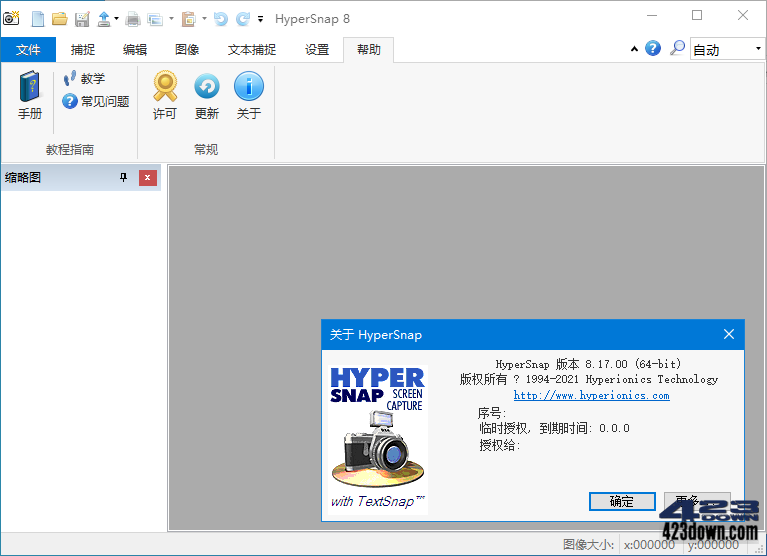Click the 图像大小 status bar entry
The height and width of the screenshot is (556, 767).
point(588,544)
